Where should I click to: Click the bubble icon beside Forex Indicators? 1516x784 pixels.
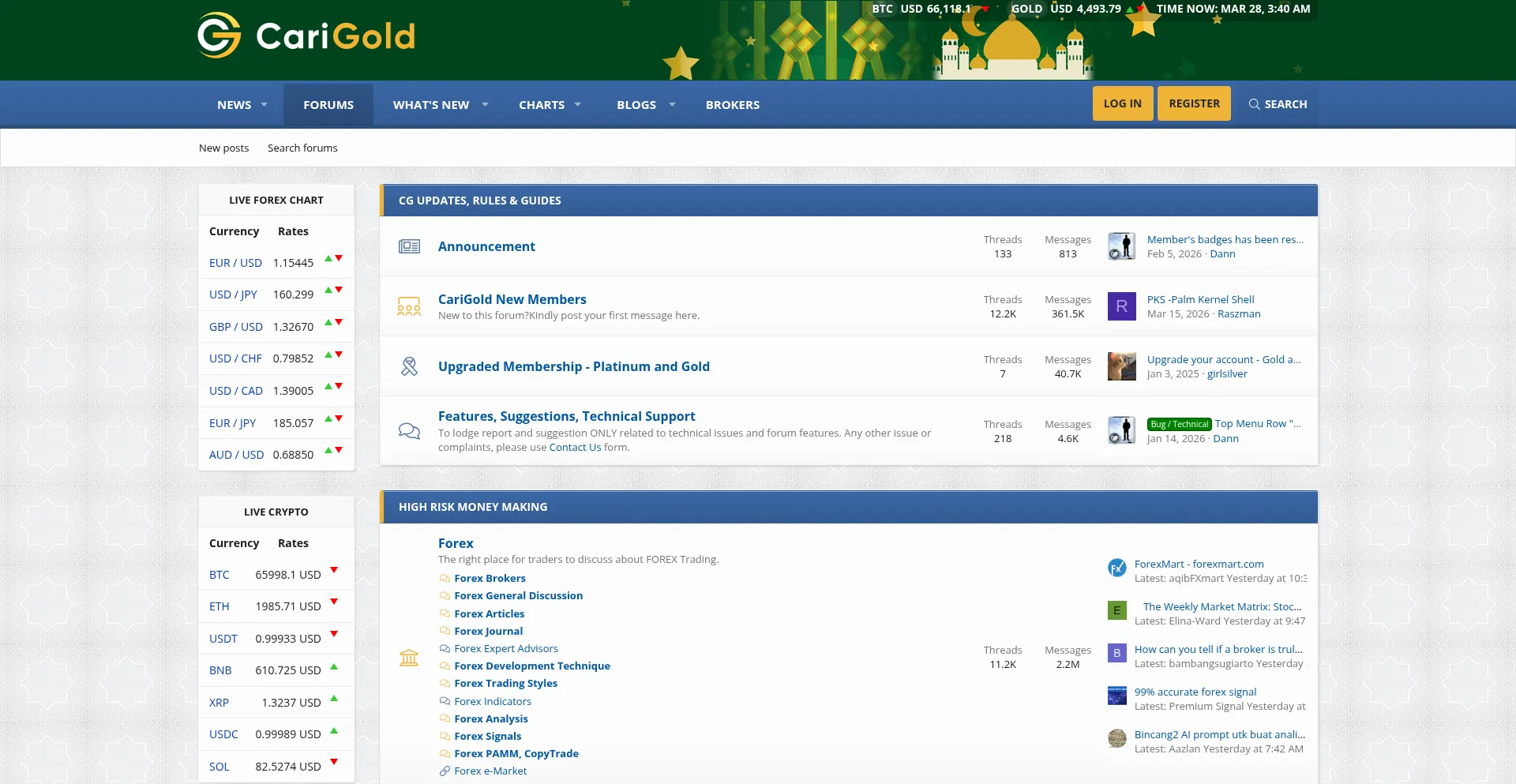[445, 702]
